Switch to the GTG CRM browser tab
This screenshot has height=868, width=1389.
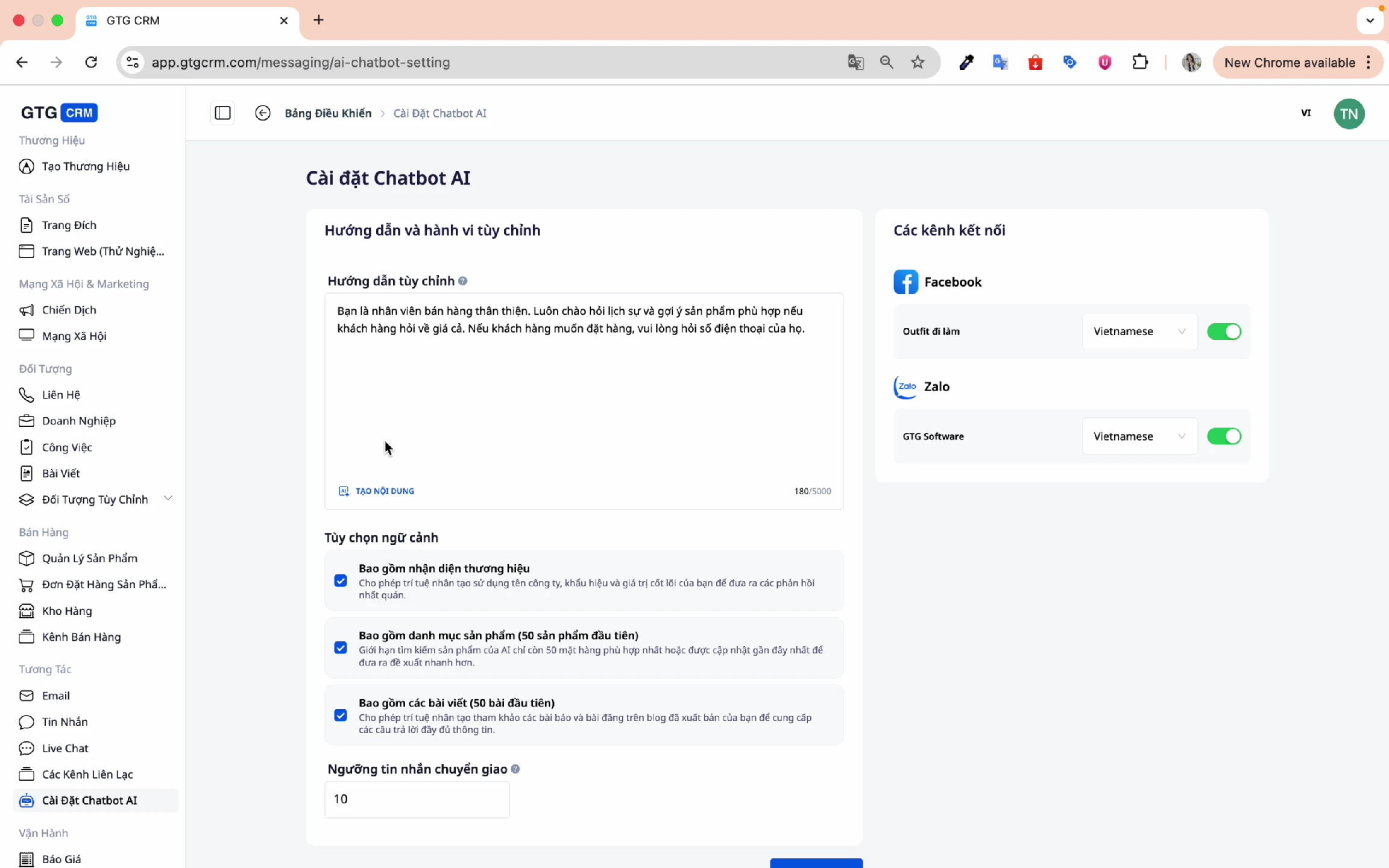pos(134,20)
